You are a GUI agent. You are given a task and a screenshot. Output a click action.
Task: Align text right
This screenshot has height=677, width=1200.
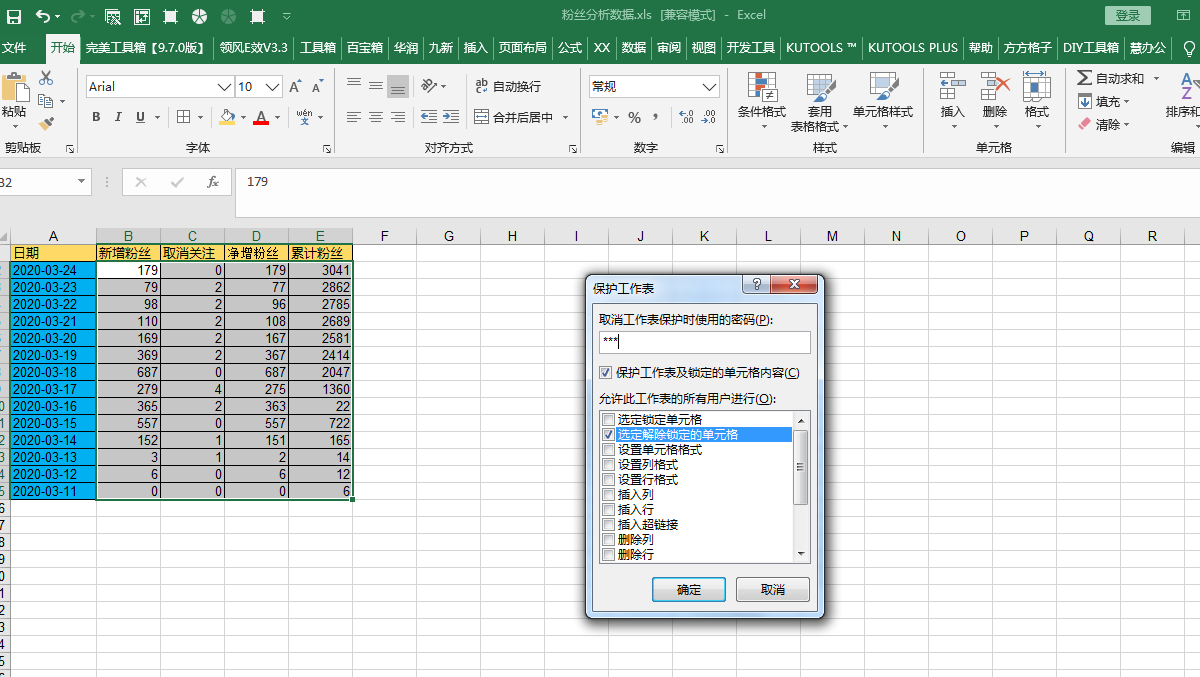pyautogui.click(x=398, y=117)
